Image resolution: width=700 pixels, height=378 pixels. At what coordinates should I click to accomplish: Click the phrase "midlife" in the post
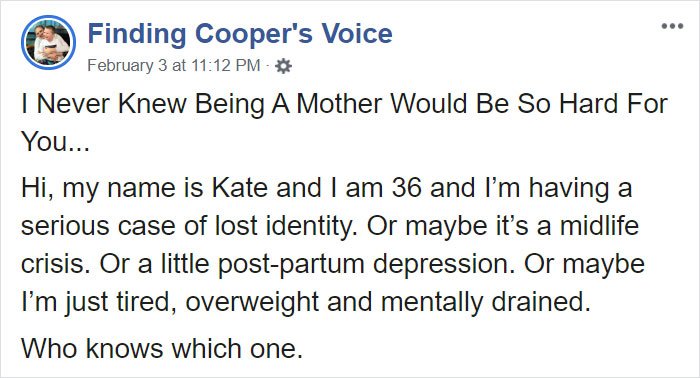599,225
